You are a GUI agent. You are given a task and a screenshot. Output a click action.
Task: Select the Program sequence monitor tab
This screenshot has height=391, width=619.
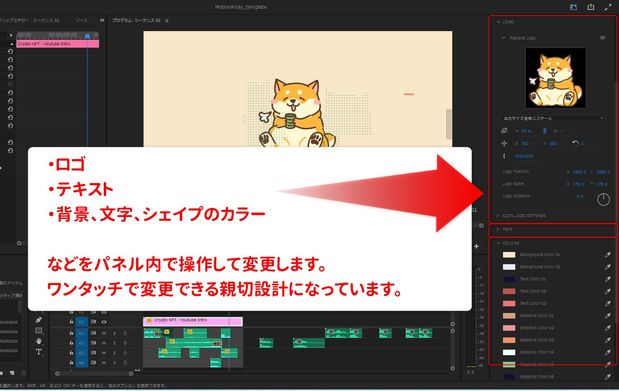coord(137,20)
